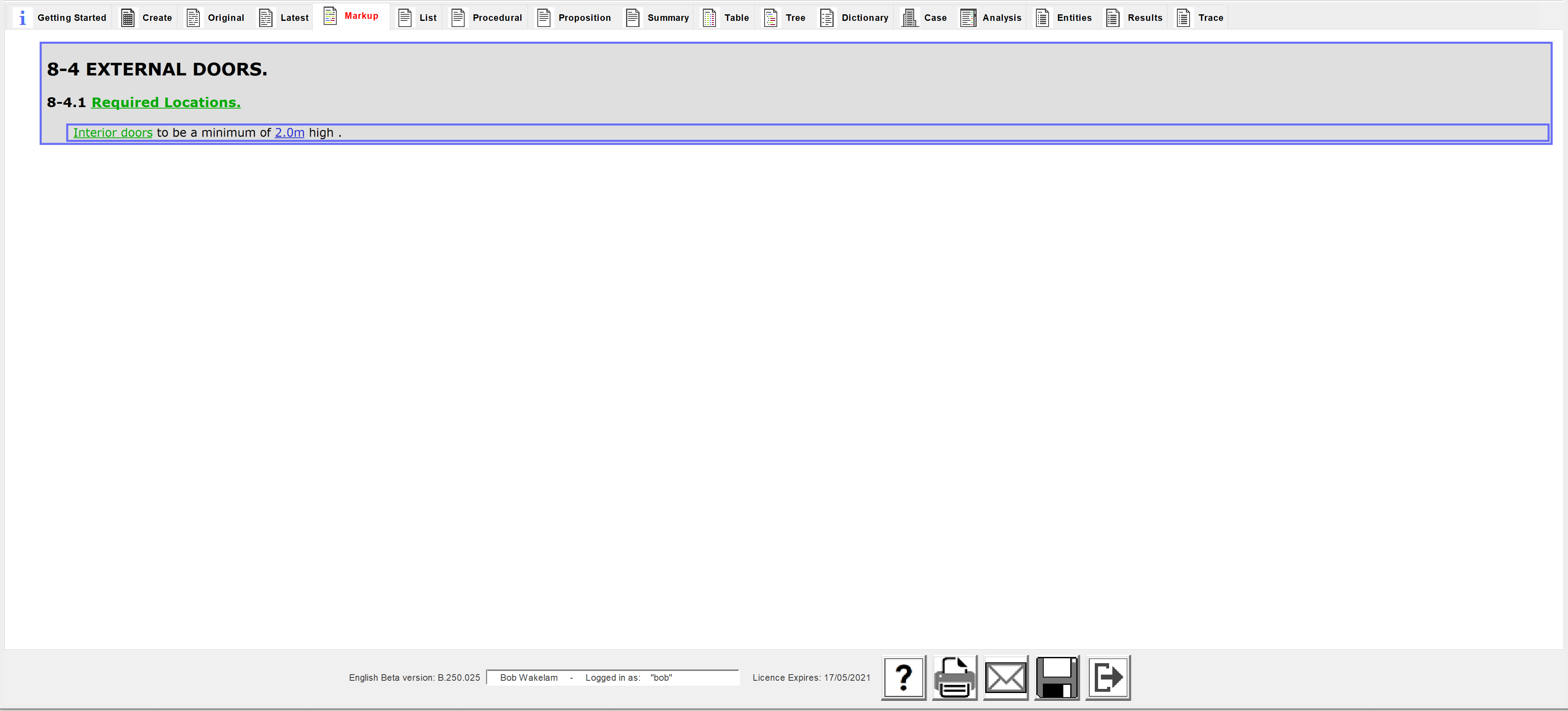
Task: Click the exit/logout icon
Action: click(x=1107, y=677)
